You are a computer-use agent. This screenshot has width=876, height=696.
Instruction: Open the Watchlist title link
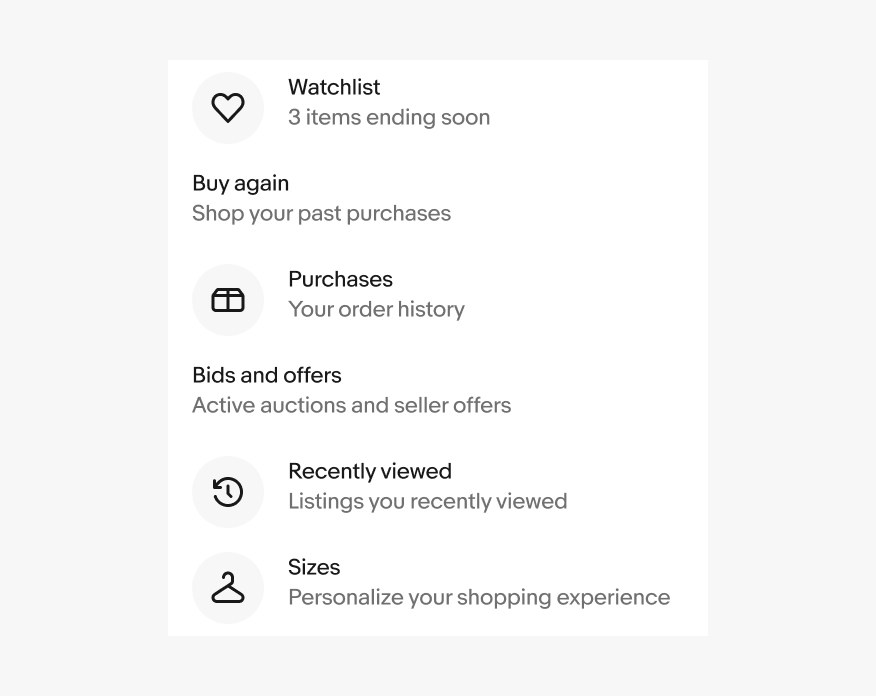coord(334,87)
